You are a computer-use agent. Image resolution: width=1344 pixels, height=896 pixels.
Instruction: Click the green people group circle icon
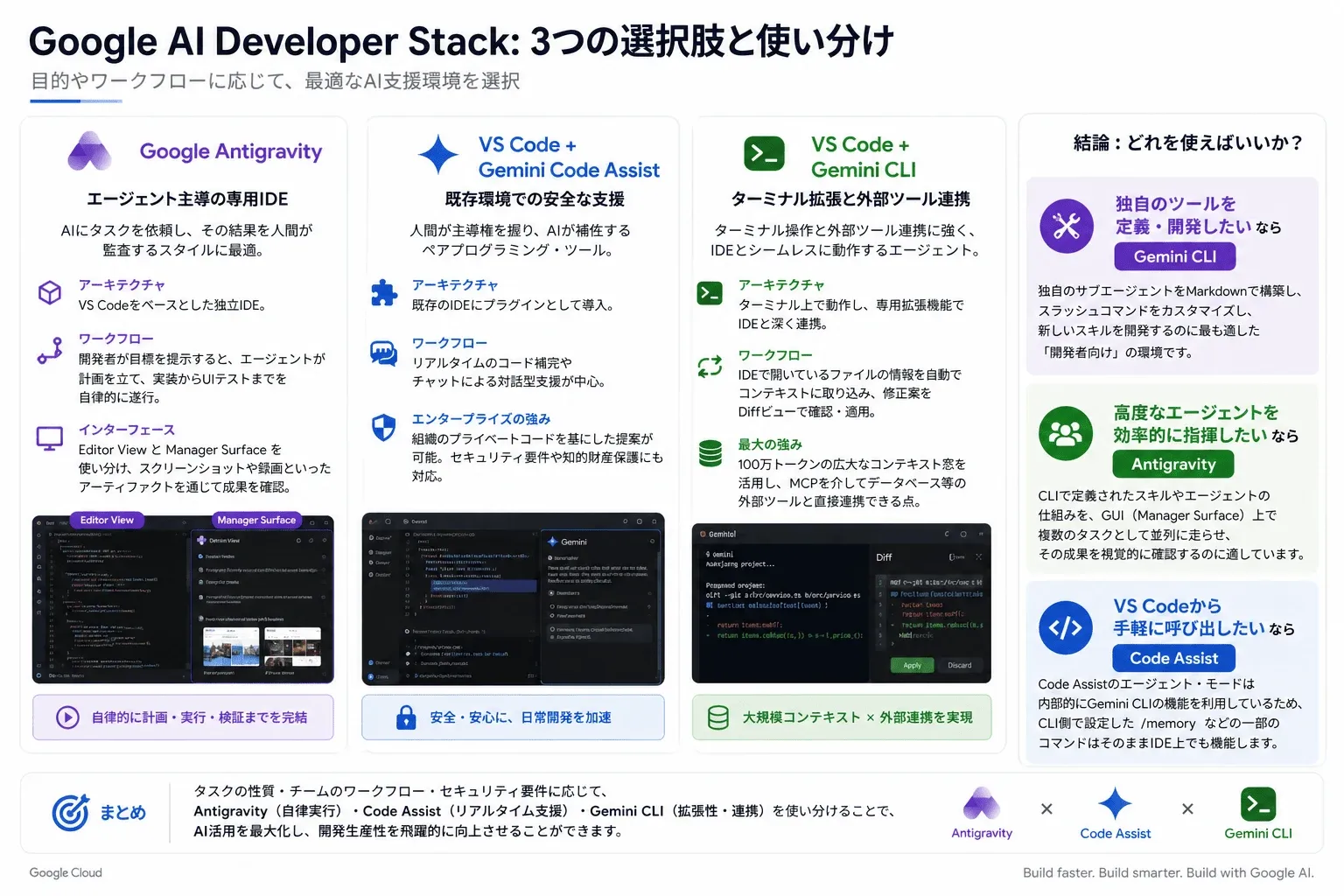coord(1066,433)
